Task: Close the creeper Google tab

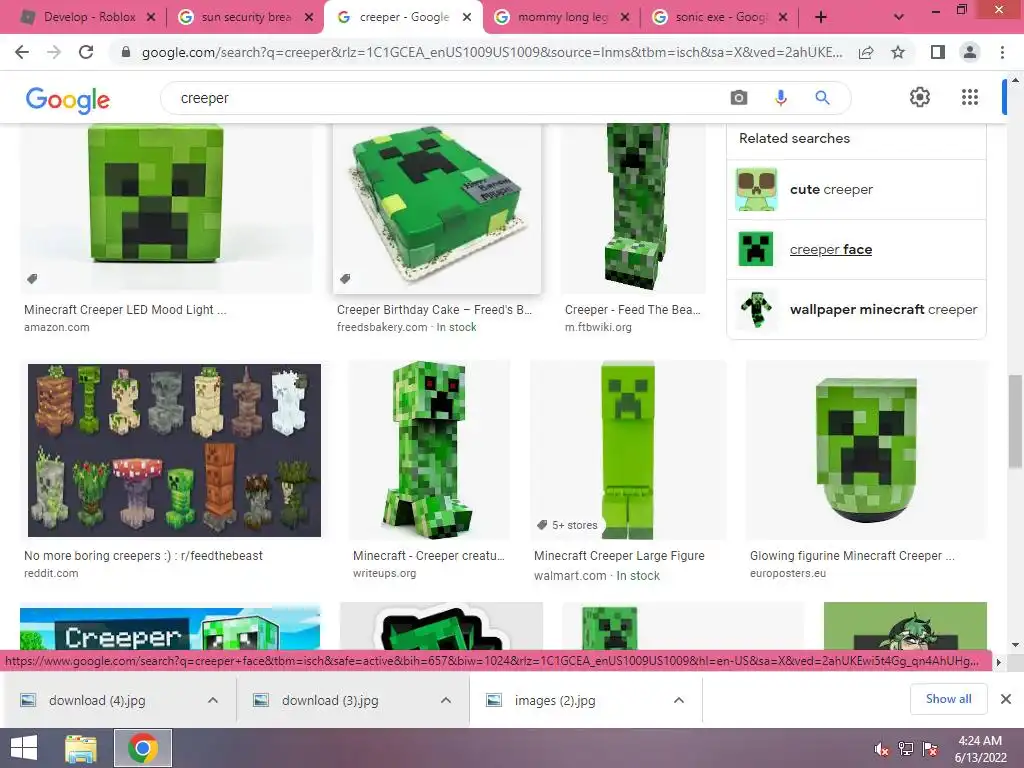Action: pyautogui.click(x=466, y=18)
